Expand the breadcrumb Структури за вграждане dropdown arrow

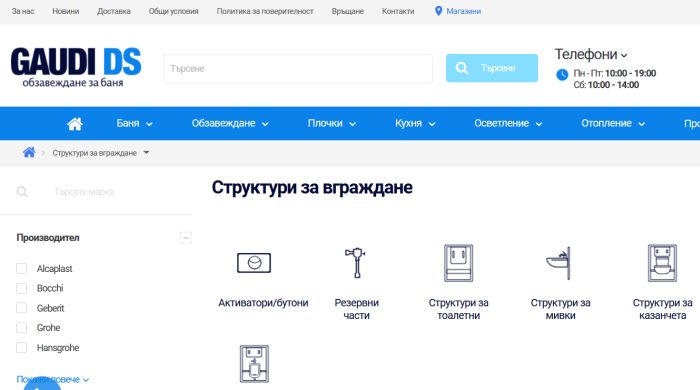[146, 153]
